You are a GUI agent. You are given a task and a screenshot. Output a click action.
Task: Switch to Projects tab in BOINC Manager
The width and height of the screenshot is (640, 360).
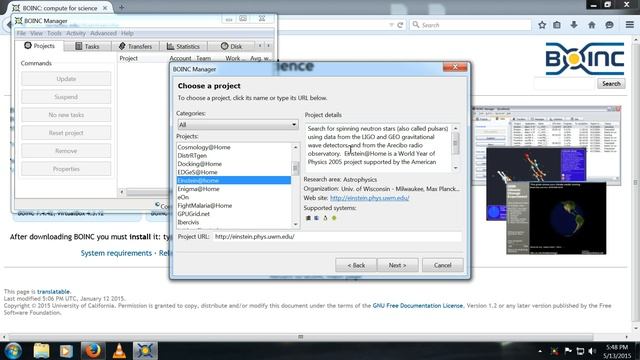39,46
